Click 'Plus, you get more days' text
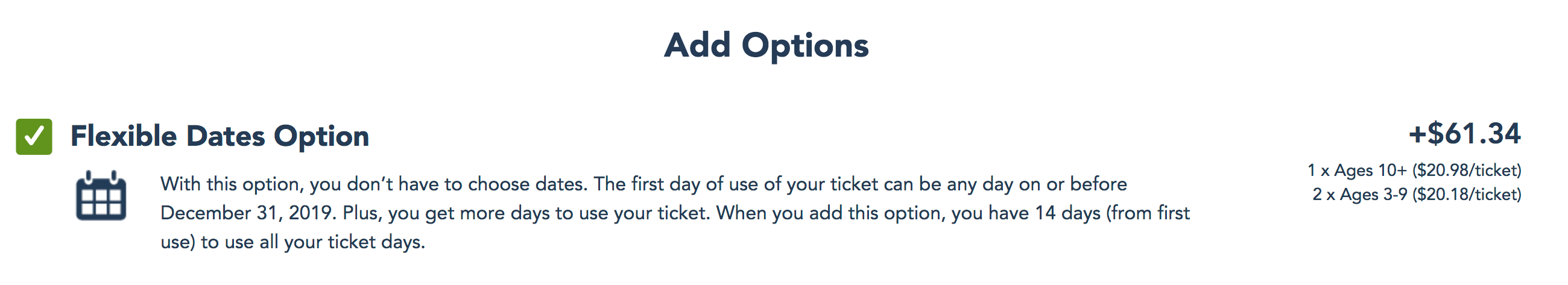Screen dimensions: 1568x285 444,213
